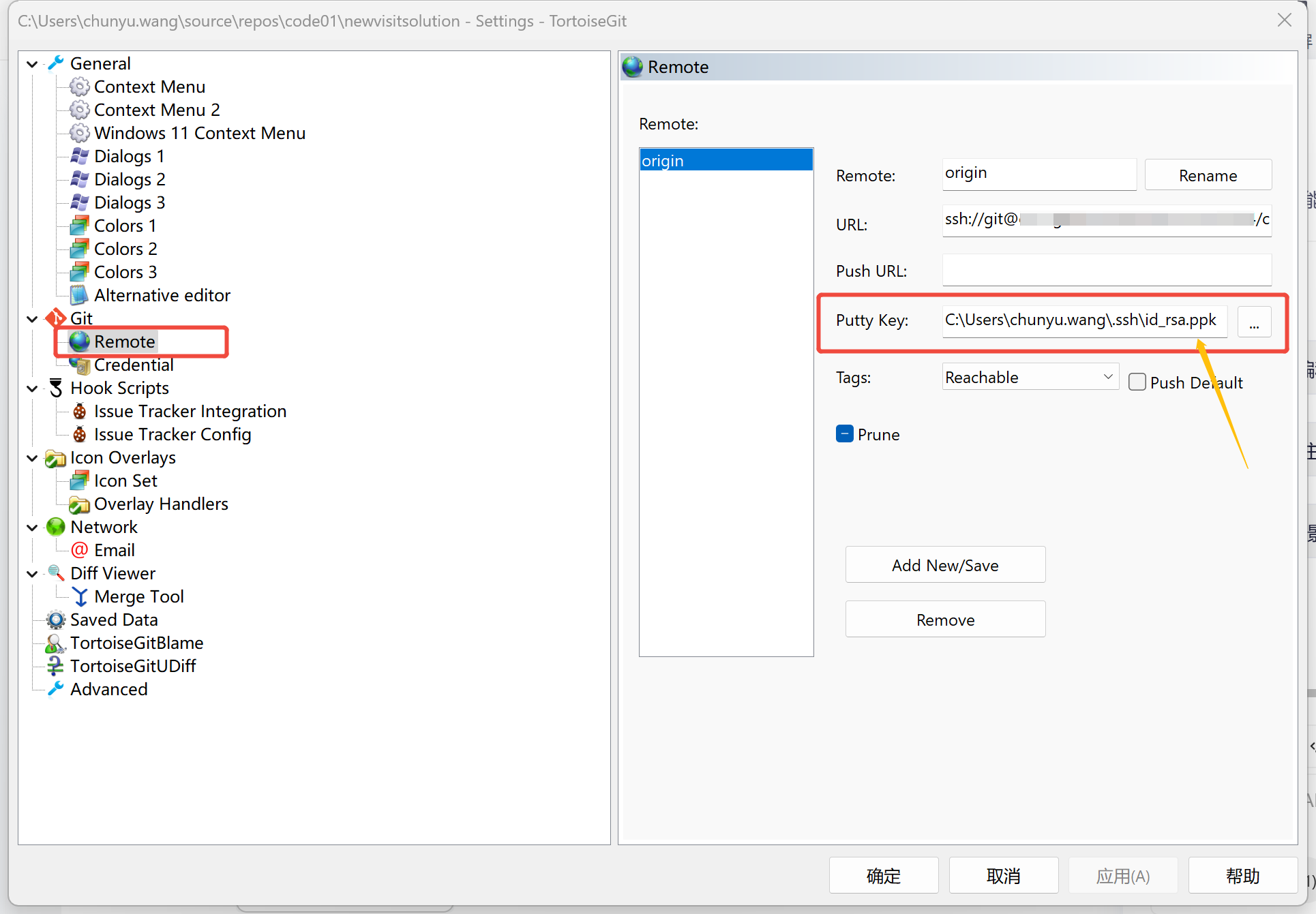Select Context Menu 2 settings page

(x=157, y=110)
